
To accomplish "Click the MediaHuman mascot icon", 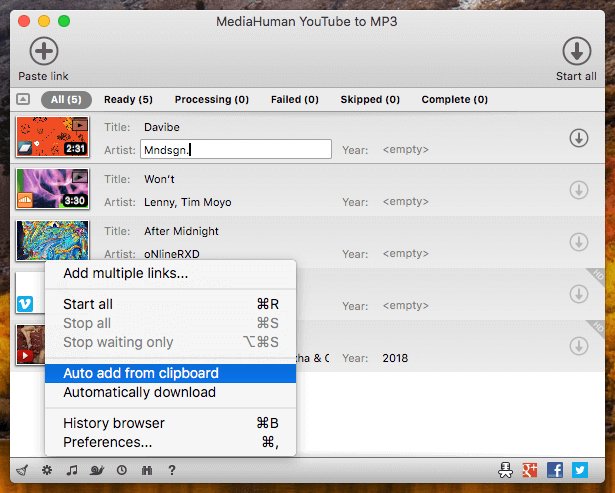I will pyautogui.click(x=506, y=469).
